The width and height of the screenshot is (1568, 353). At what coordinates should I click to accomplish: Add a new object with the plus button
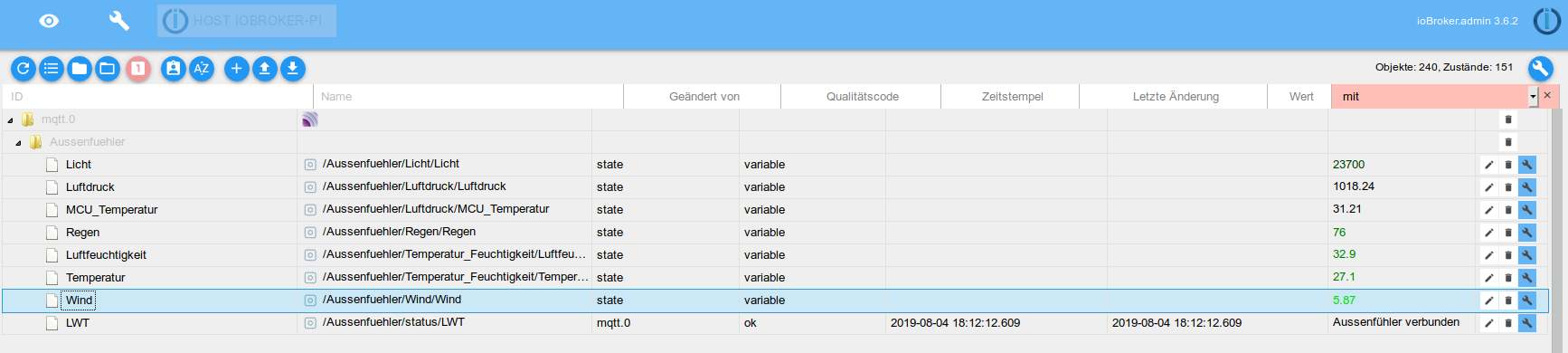(237, 68)
